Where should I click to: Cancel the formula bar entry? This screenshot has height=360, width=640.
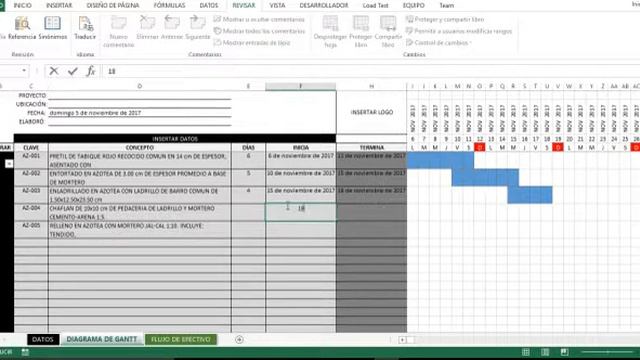pyautogui.click(x=53, y=71)
